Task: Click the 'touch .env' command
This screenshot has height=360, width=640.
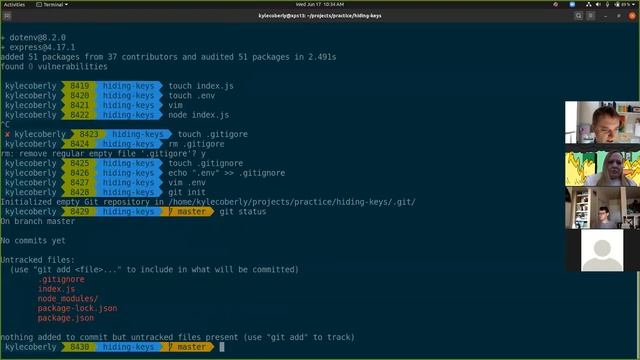Action: [191, 96]
